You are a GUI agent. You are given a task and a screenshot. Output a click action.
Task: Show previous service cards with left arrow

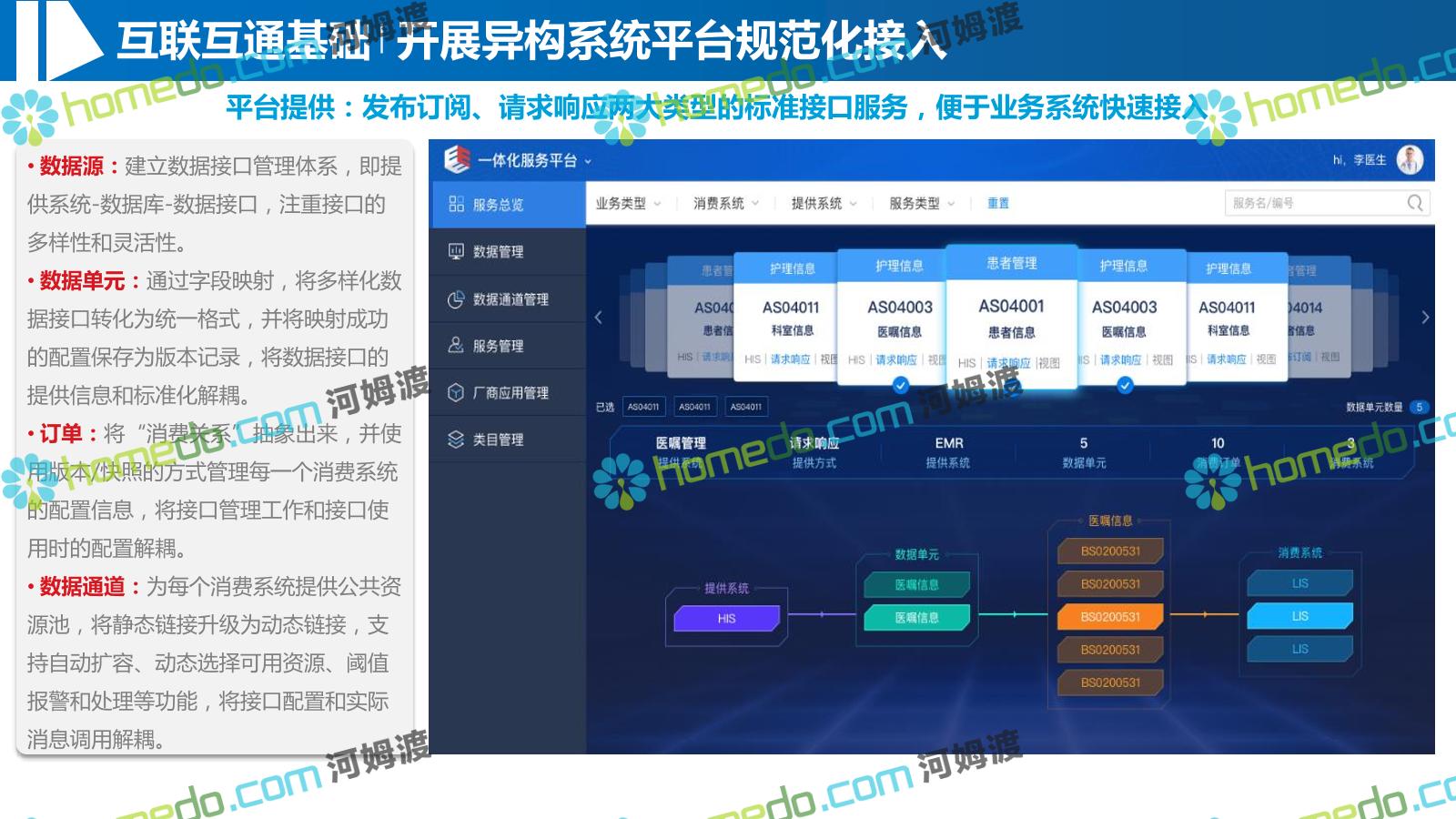598,318
